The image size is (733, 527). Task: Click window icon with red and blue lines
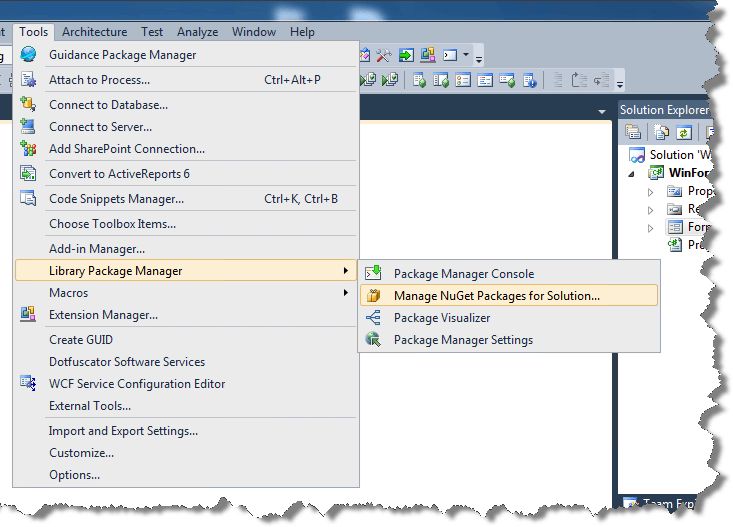click(485, 80)
